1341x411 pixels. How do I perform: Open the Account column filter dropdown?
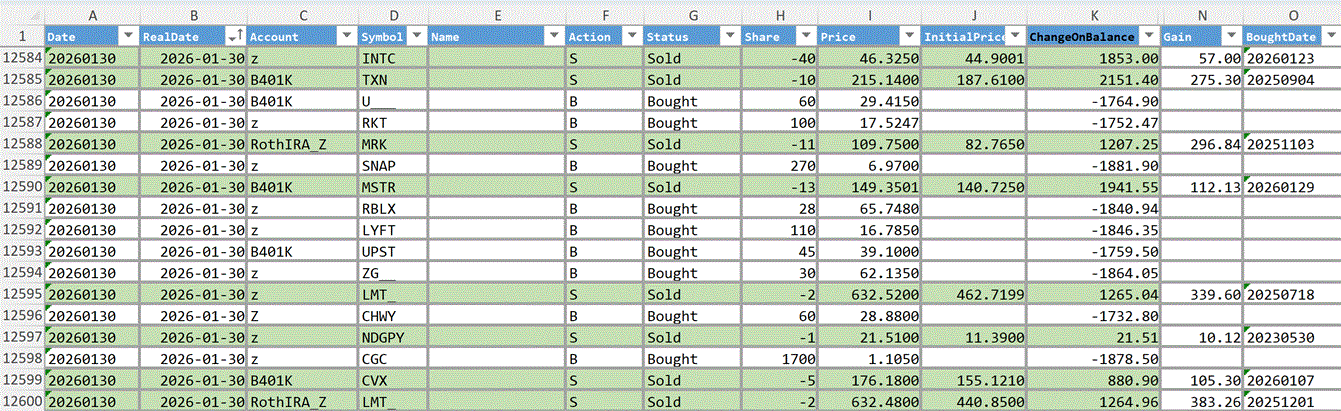[x=345, y=36]
